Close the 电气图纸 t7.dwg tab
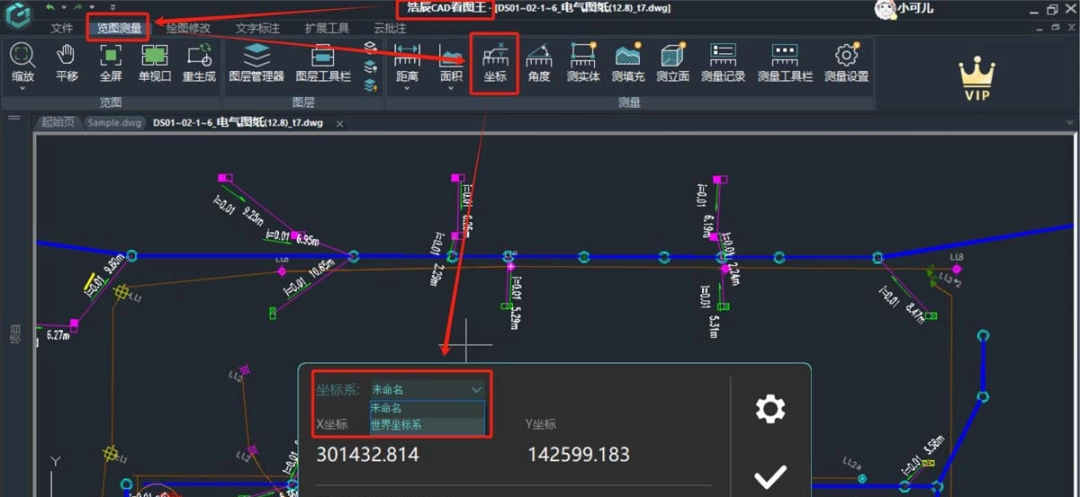Screen dimensions: 1080x497 click(x=339, y=123)
